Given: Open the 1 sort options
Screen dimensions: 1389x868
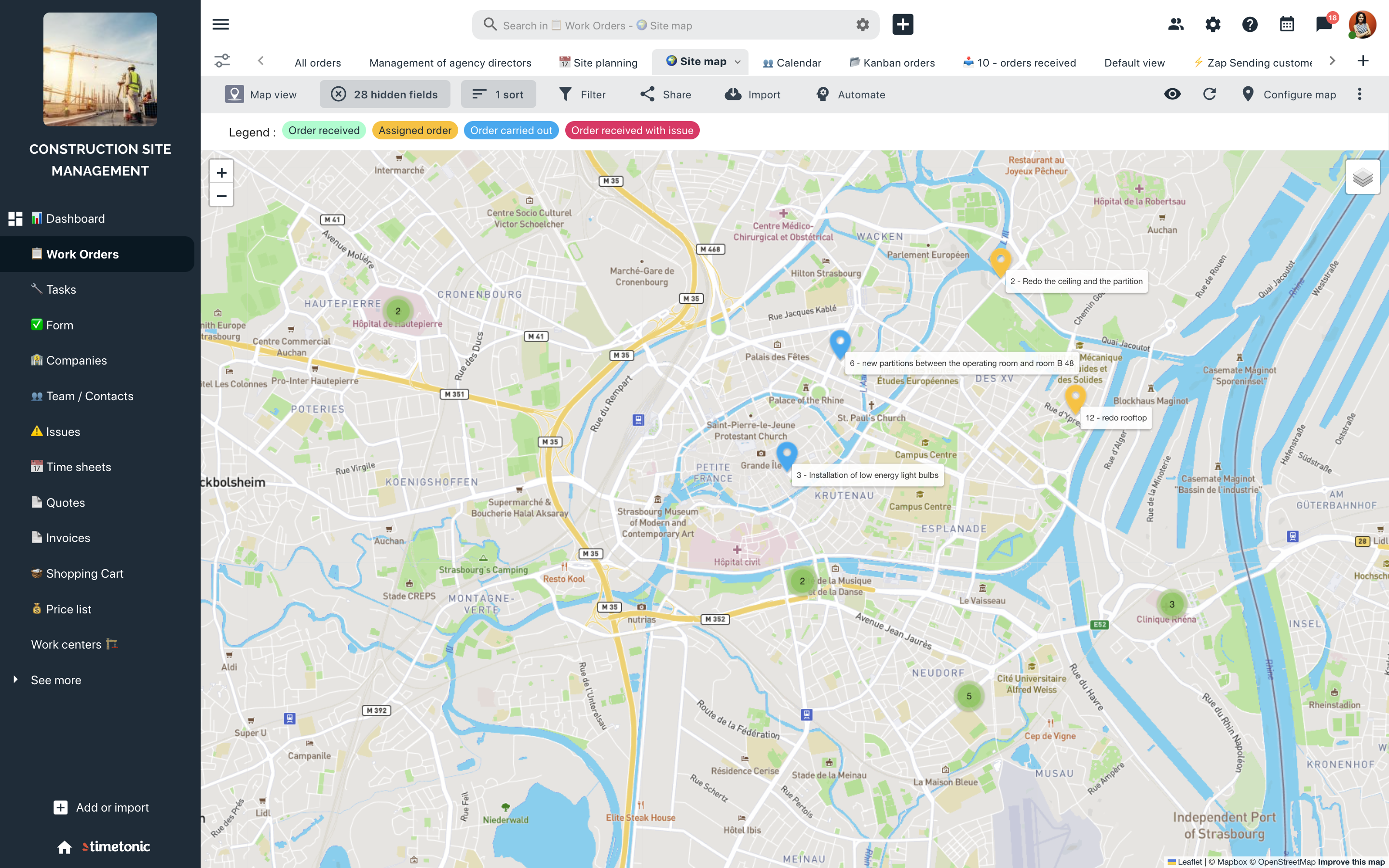Looking at the screenshot, I should click(x=498, y=94).
